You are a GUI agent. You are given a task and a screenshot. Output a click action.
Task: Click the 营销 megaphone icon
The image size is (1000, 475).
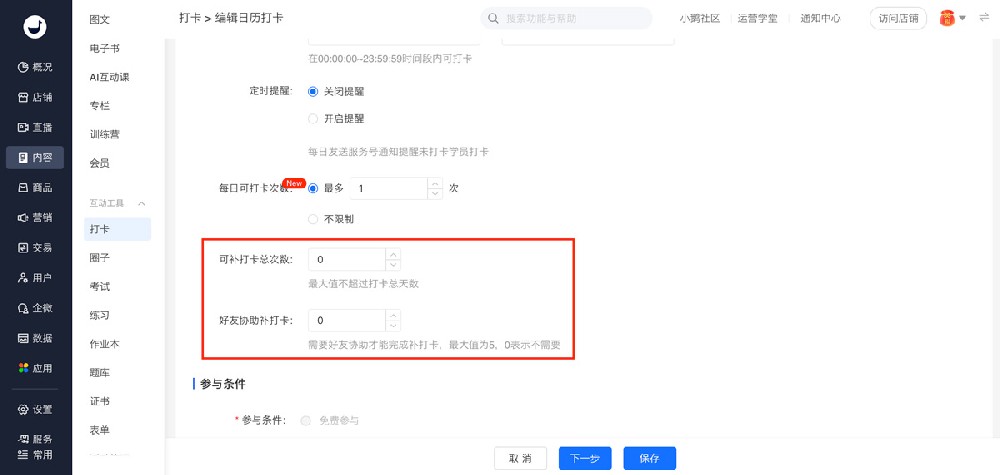pos(23,217)
